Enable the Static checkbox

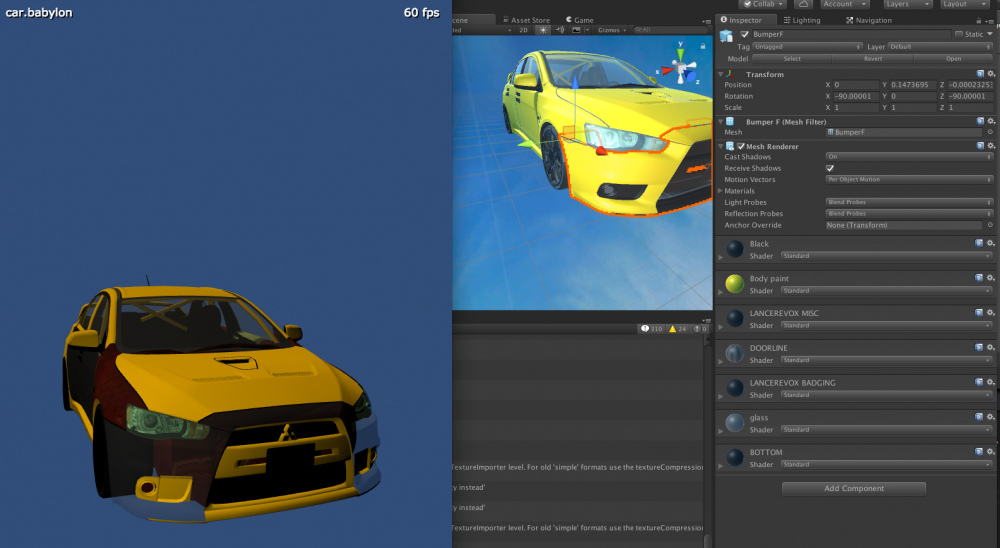point(960,34)
